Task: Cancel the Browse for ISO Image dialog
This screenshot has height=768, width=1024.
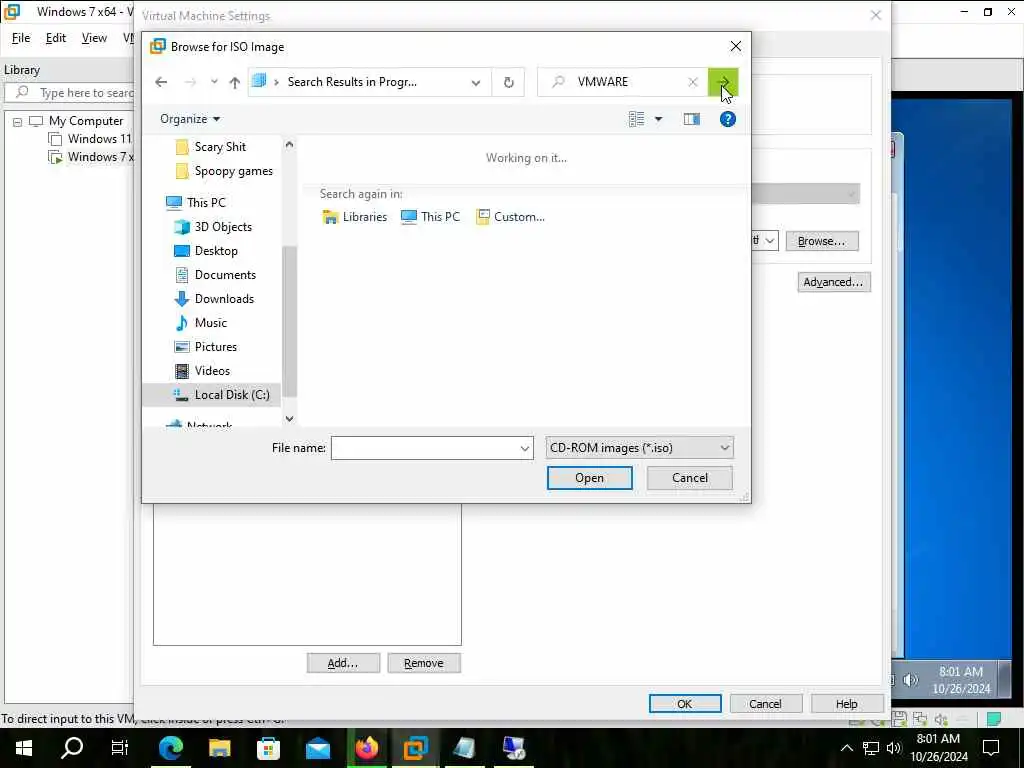Action: click(690, 478)
